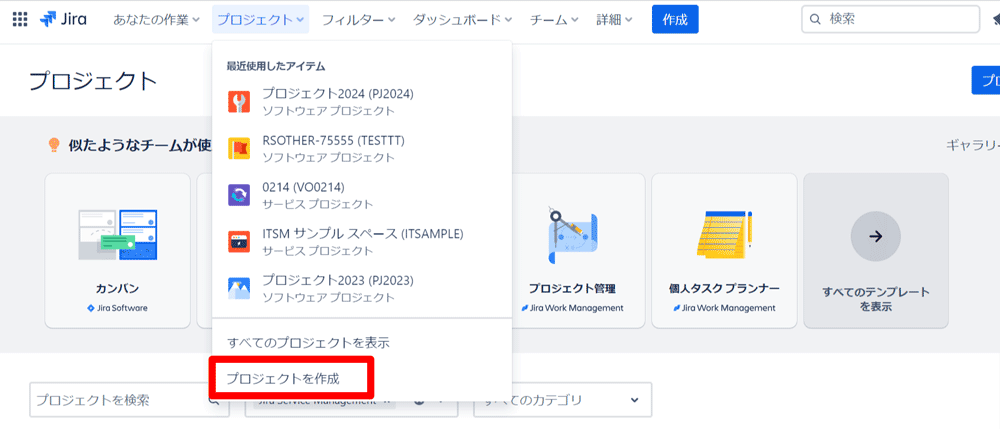Open the あなたの作業 dropdown menu

[156, 20]
